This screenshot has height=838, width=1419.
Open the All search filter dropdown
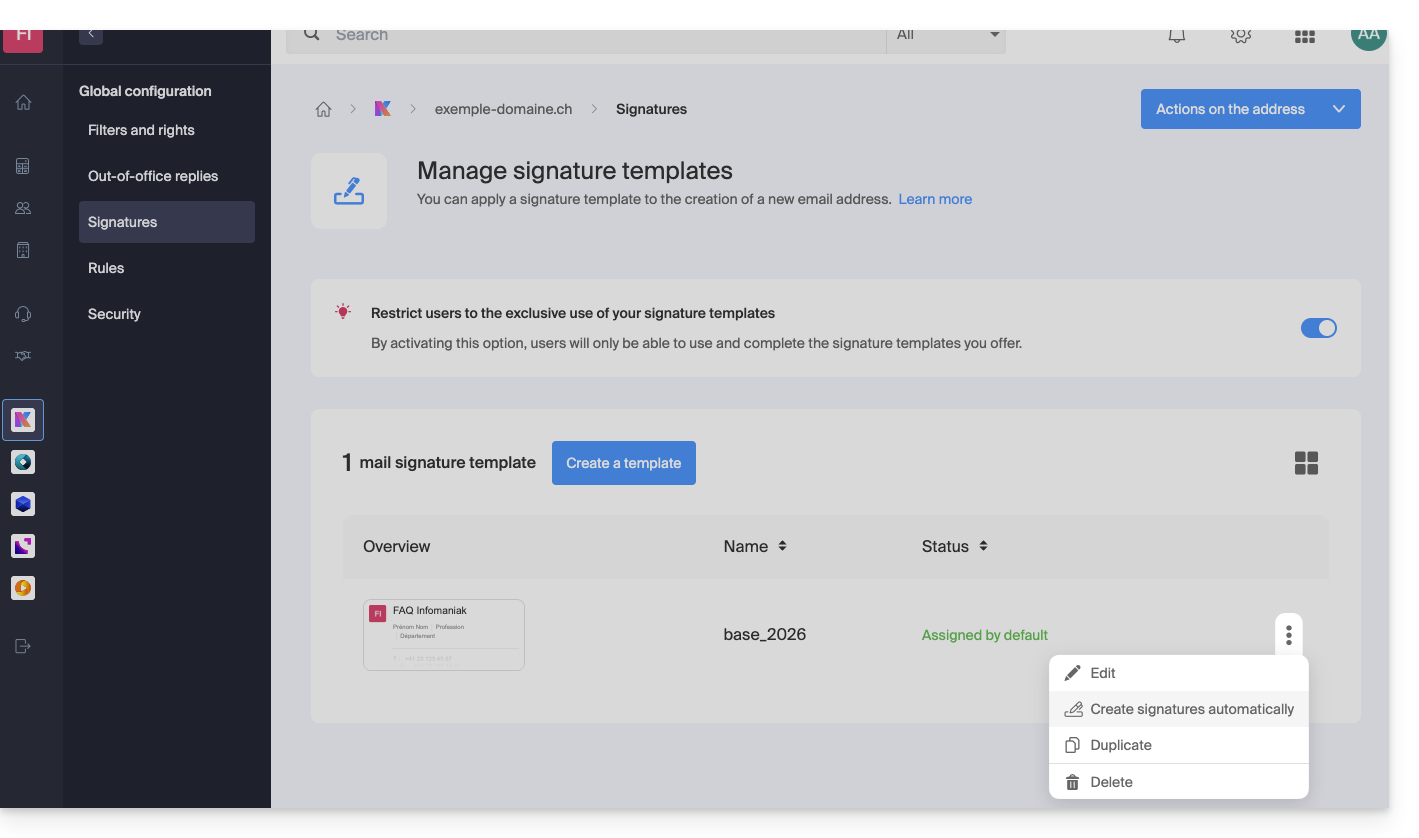946,36
